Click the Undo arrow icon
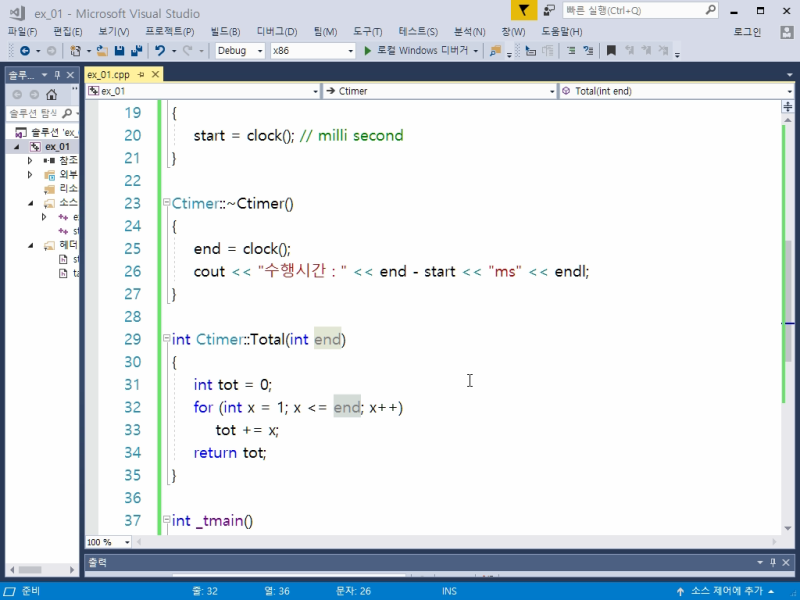 pyautogui.click(x=160, y=51)
